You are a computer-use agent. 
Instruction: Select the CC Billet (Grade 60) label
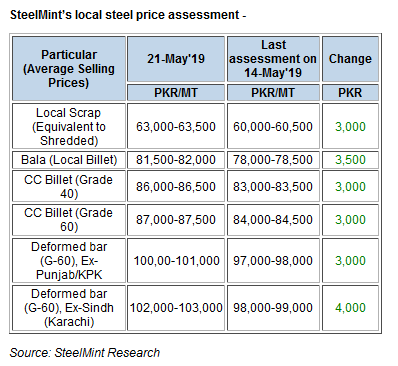tap(69, 220)
